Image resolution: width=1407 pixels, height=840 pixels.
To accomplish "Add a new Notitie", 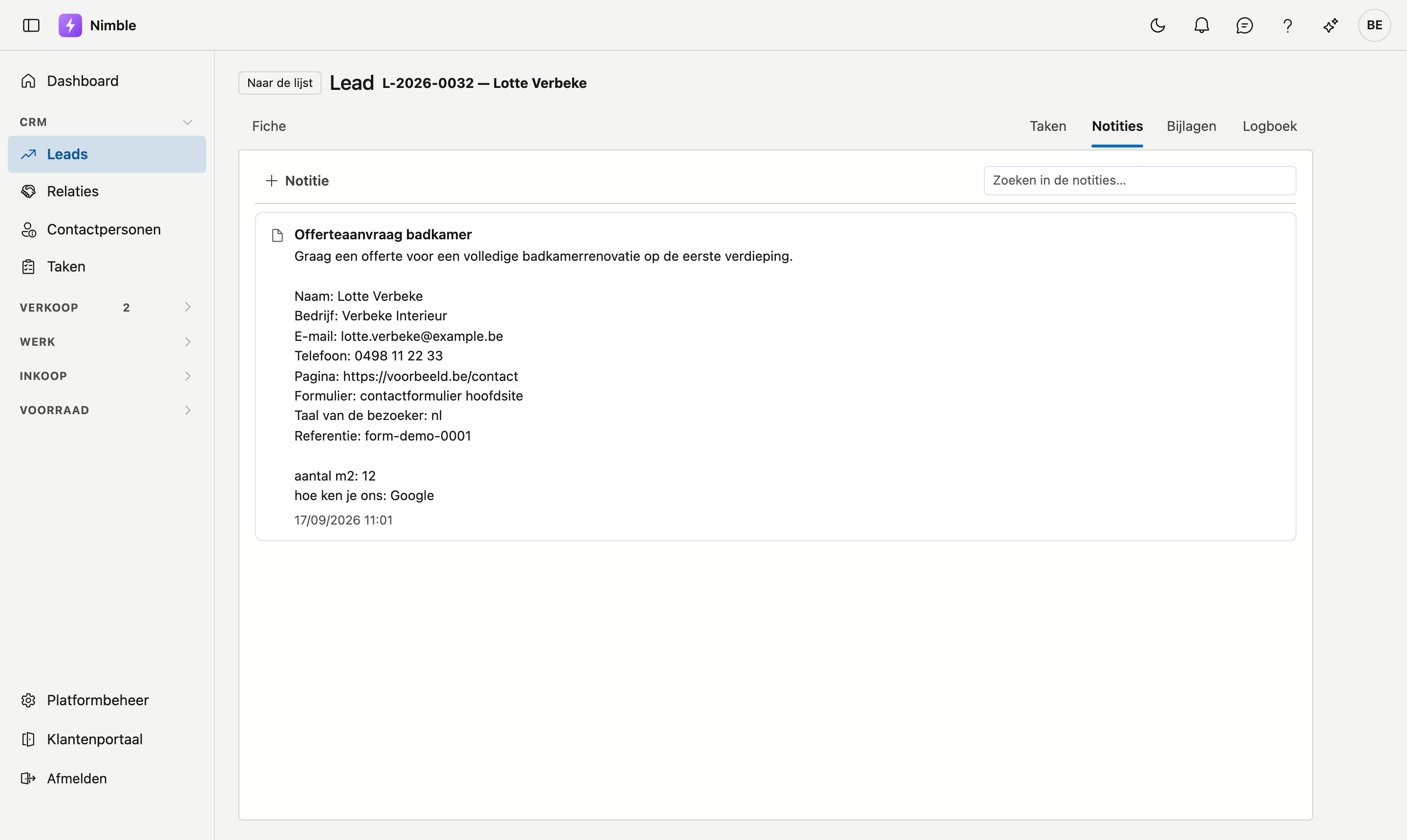I will tap(297, 181).
